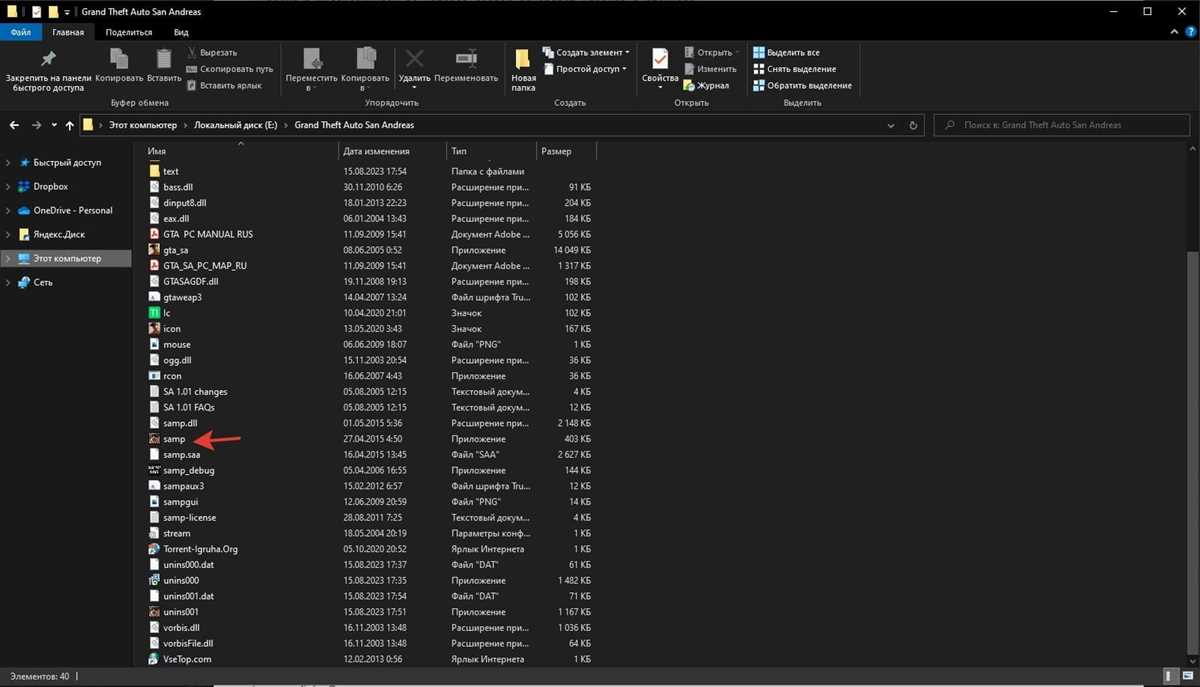Select Этот компьютер in the navigation pane

point(66,258)
